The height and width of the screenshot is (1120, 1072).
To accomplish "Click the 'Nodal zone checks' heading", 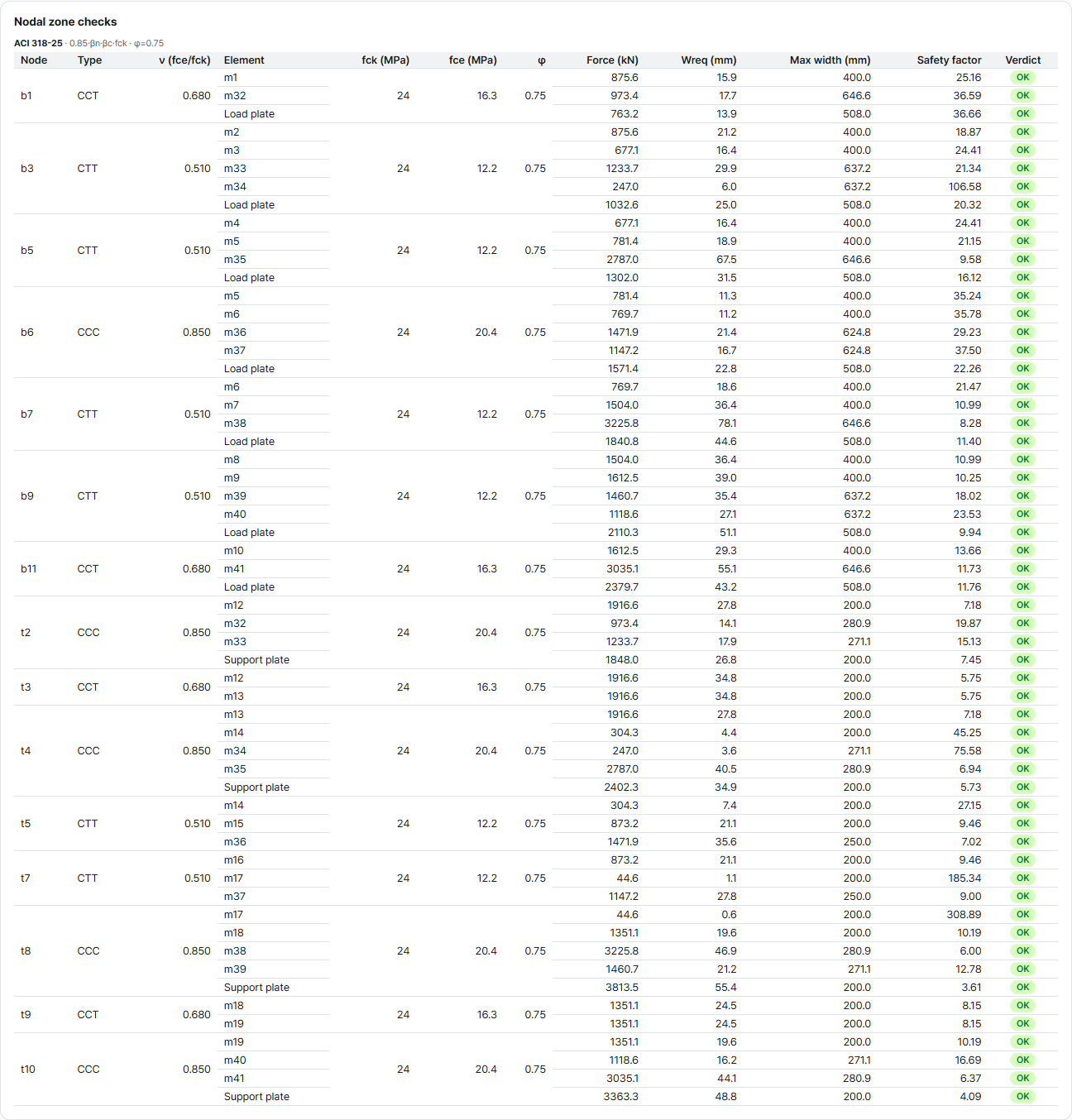I will click(x=65, y=22).
